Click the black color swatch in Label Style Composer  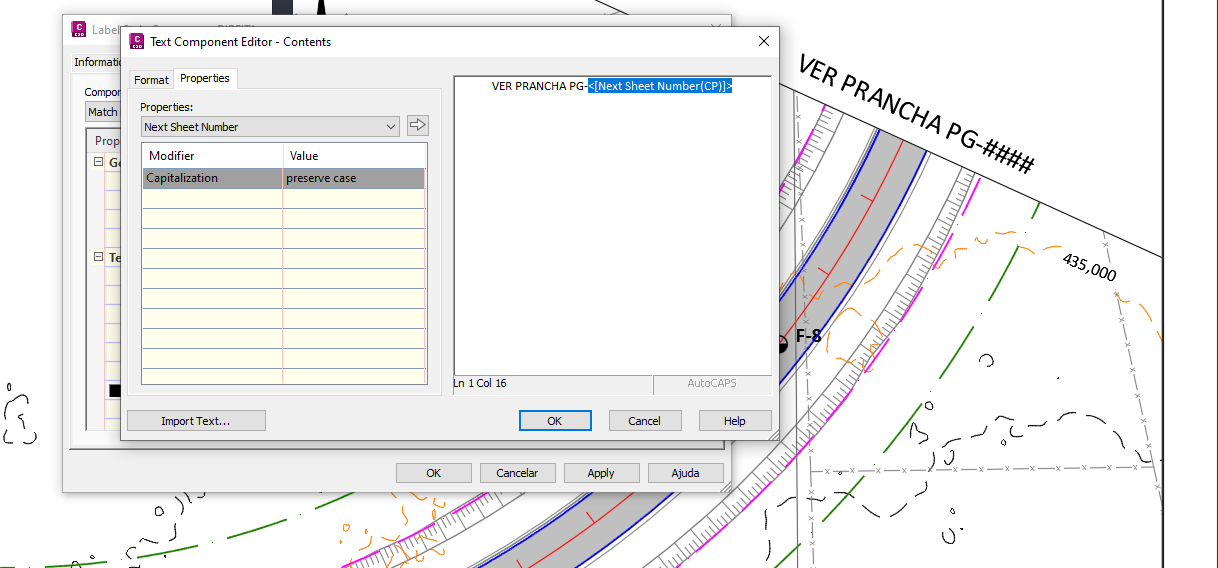(115, 390)
